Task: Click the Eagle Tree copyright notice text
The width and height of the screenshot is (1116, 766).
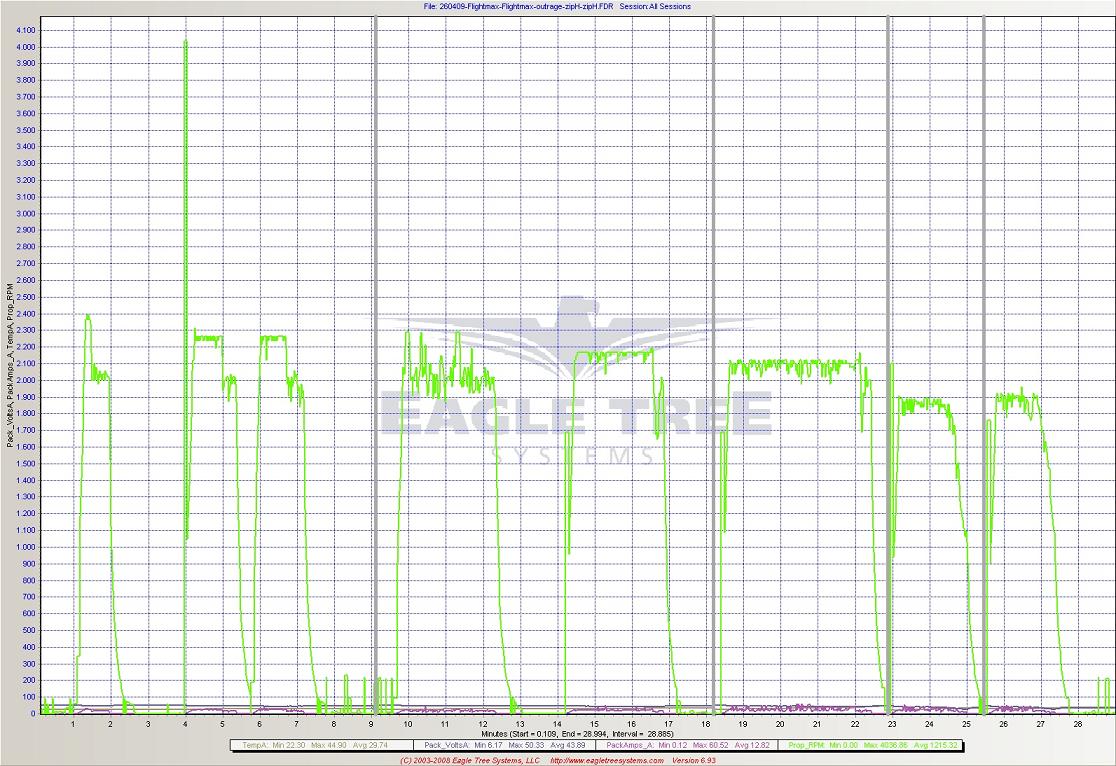Action: click(470, 760)
